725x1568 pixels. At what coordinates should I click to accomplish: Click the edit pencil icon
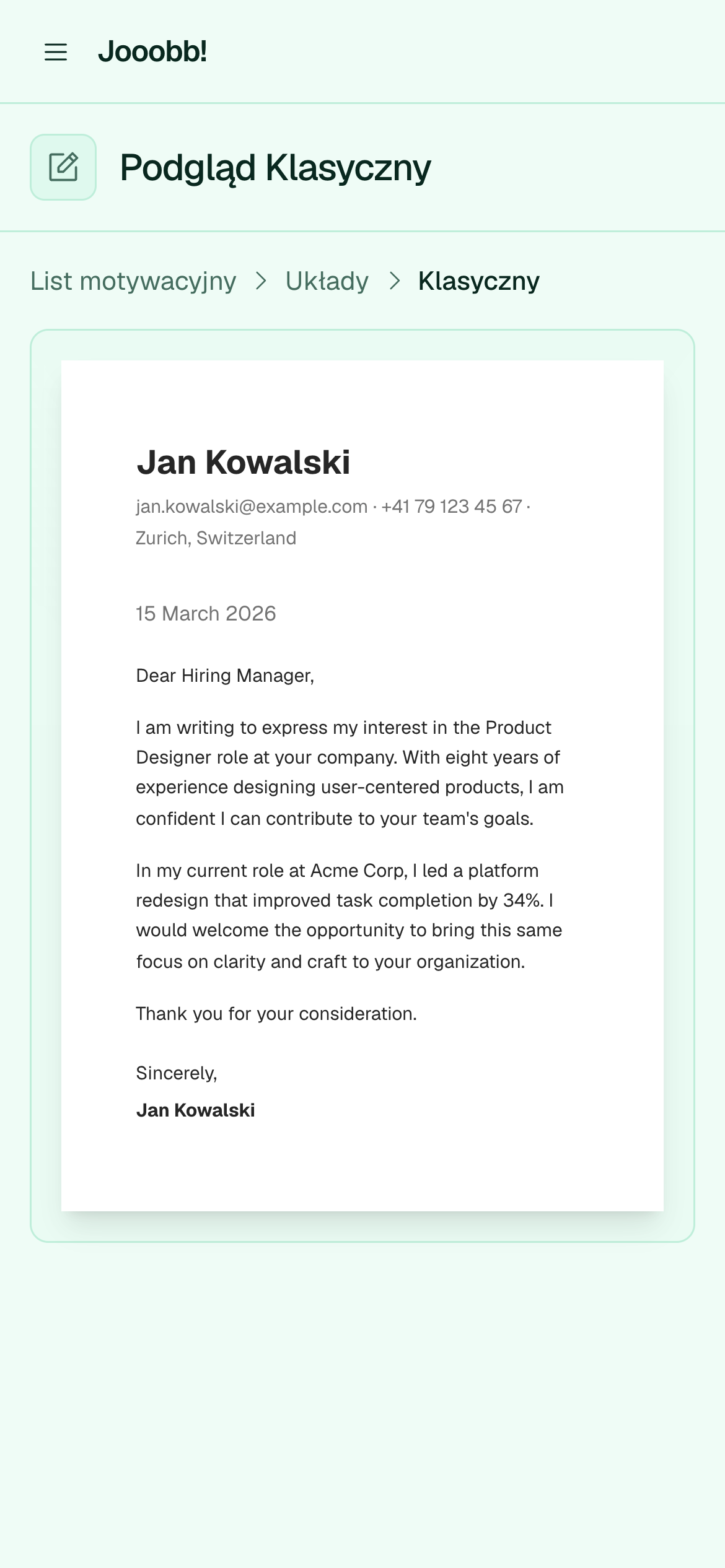(63, 167)
